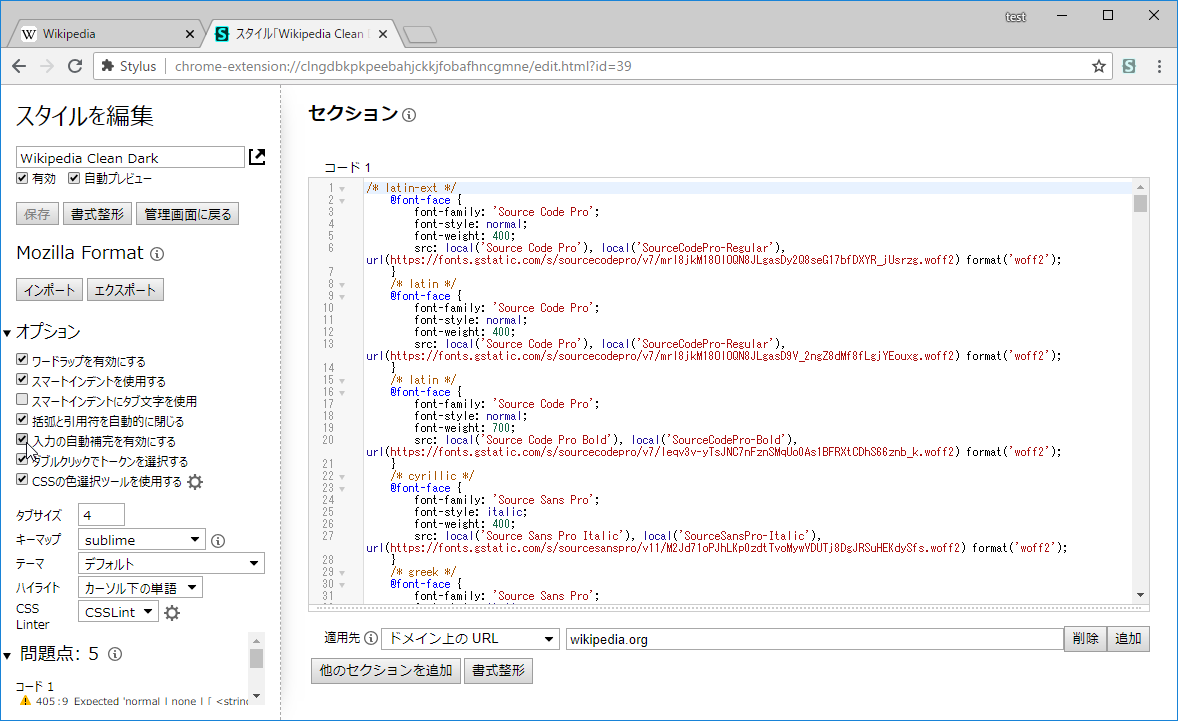The height and width of the screenshot is (721, 1178).
Task: Open the ハイライト dropdown
Action: (140, 587)
